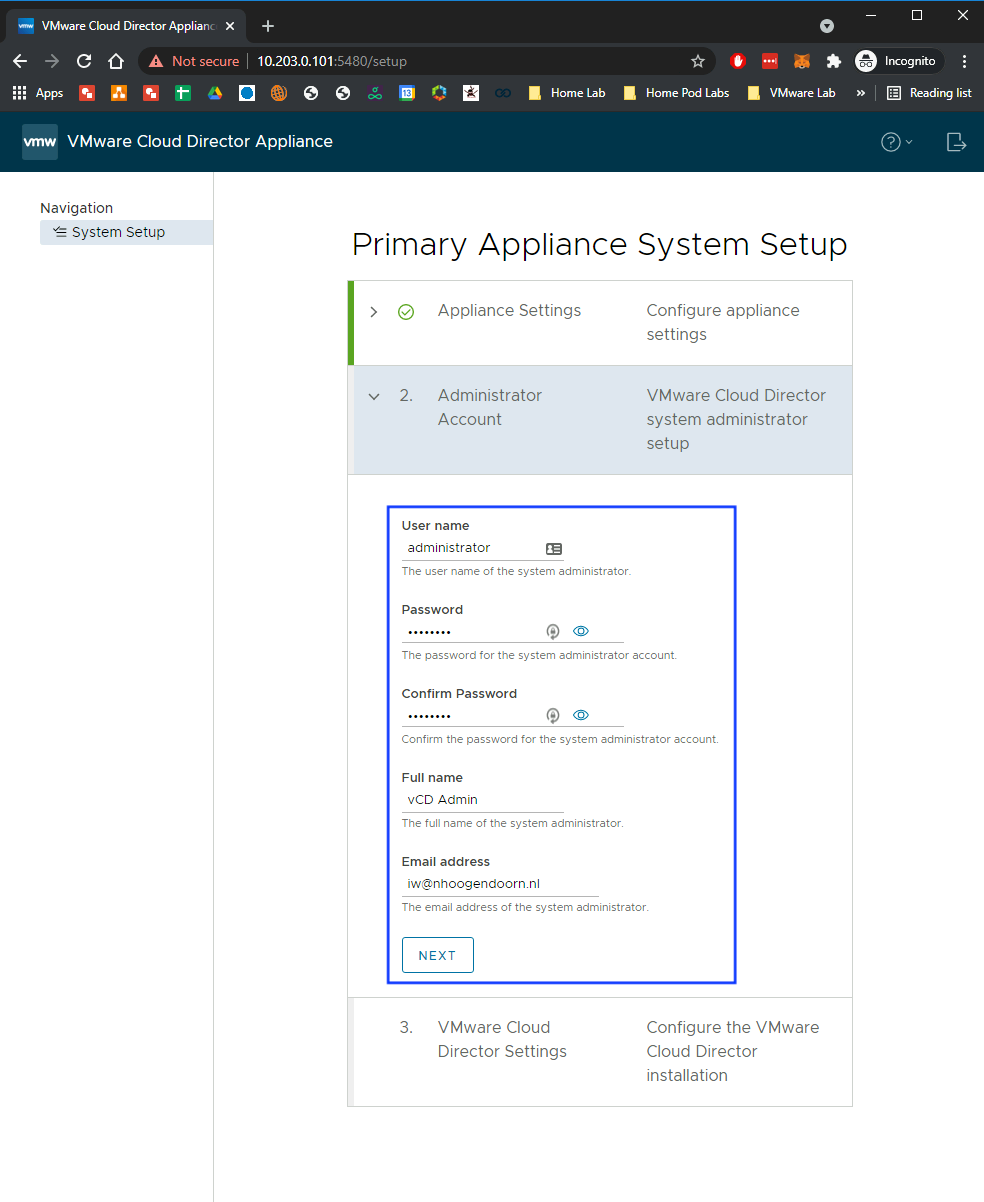
Task: Open the help menu in the appliance header
Action: point(896,142)
